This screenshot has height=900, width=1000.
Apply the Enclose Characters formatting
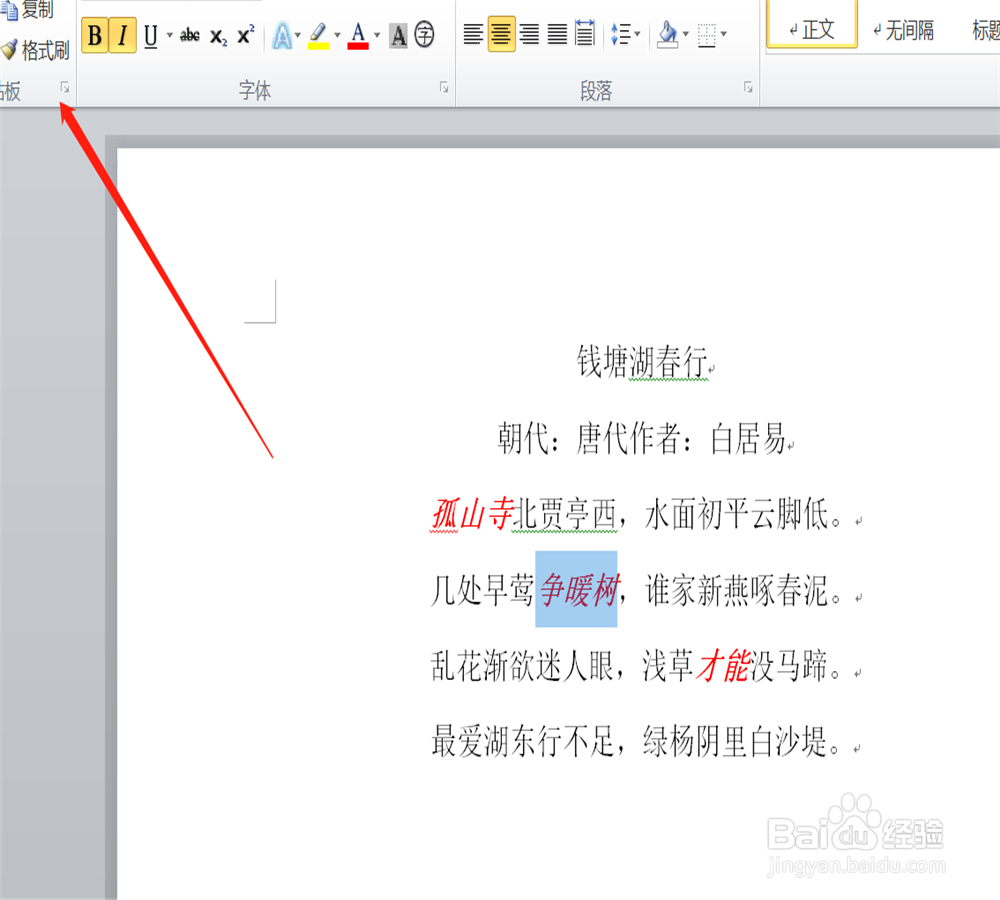(425, 34)
